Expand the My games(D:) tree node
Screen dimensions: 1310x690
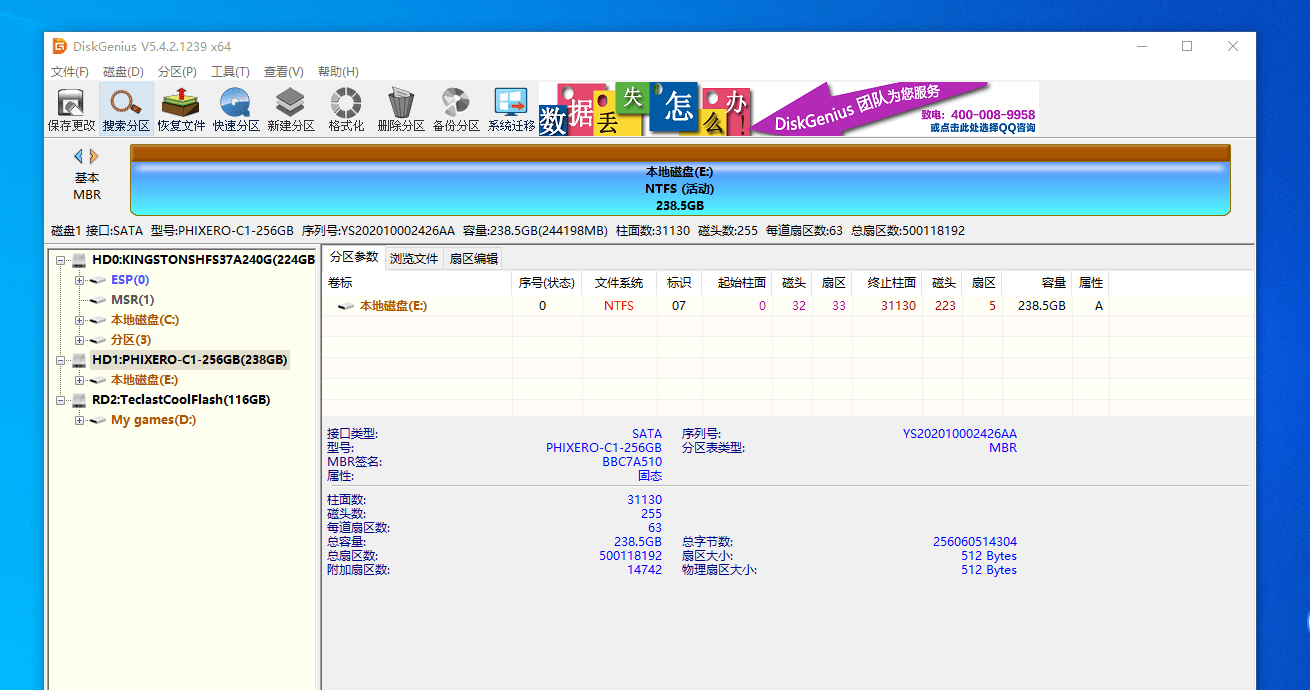[79, 420]
